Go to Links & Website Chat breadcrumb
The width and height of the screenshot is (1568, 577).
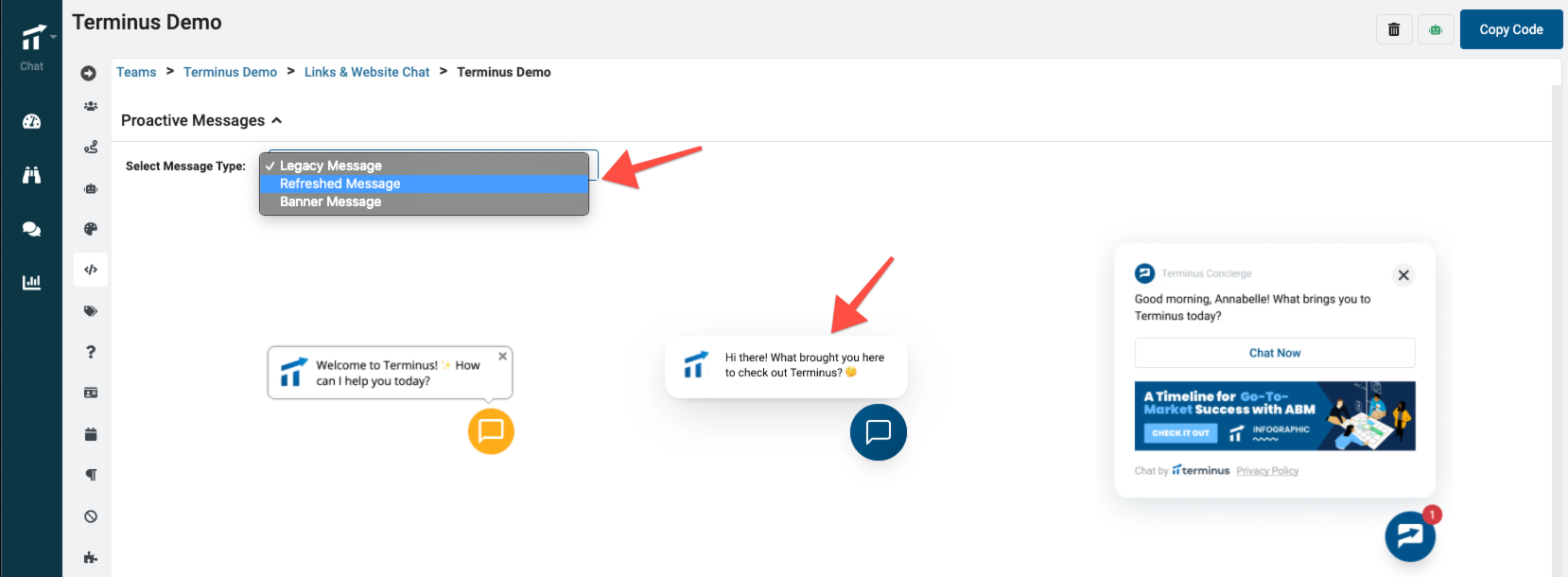point(367,72)
